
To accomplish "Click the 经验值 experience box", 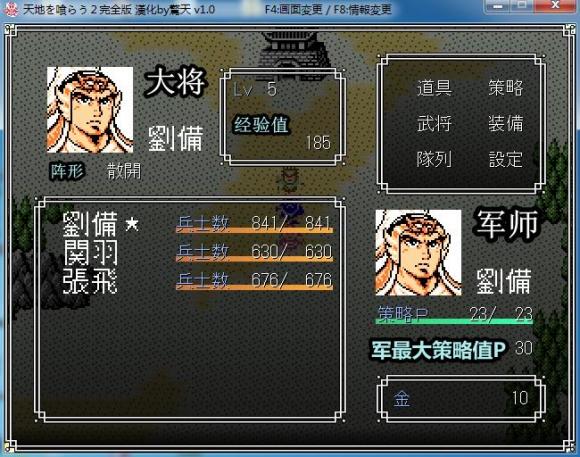I will pyautogui.click(x=283, y=117).
